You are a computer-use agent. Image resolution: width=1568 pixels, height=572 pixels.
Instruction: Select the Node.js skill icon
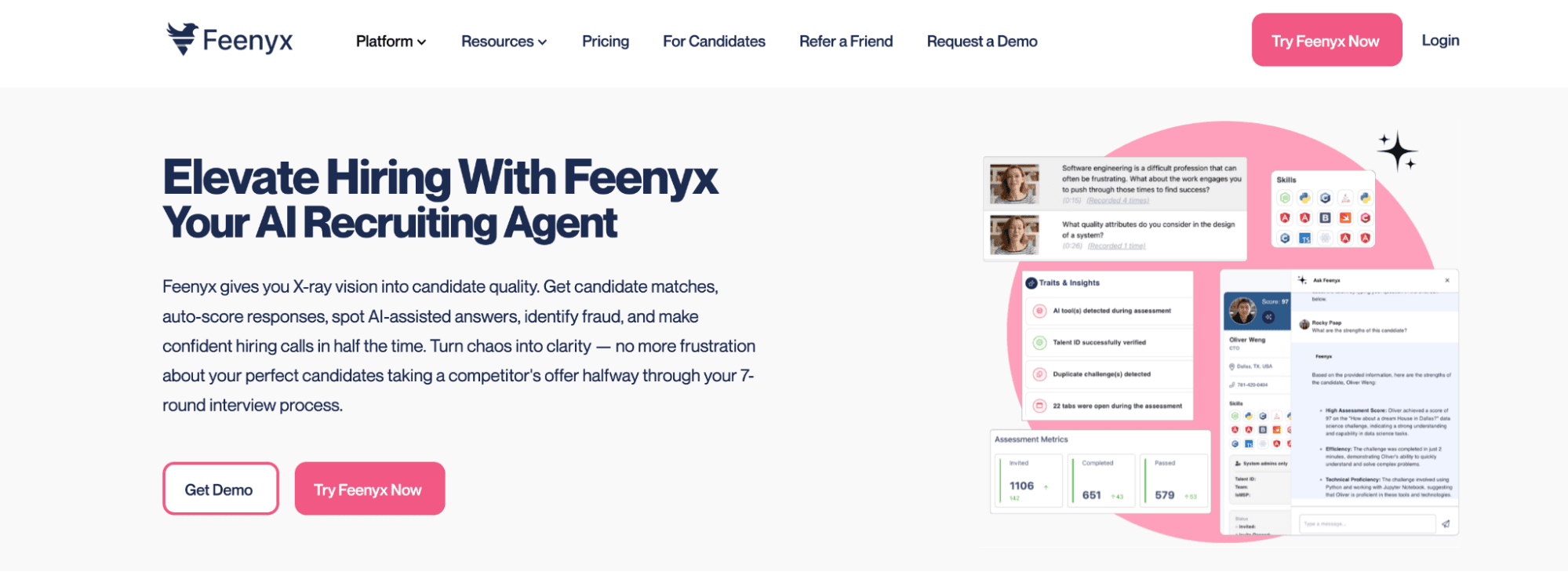click(x=1285, y=198)
